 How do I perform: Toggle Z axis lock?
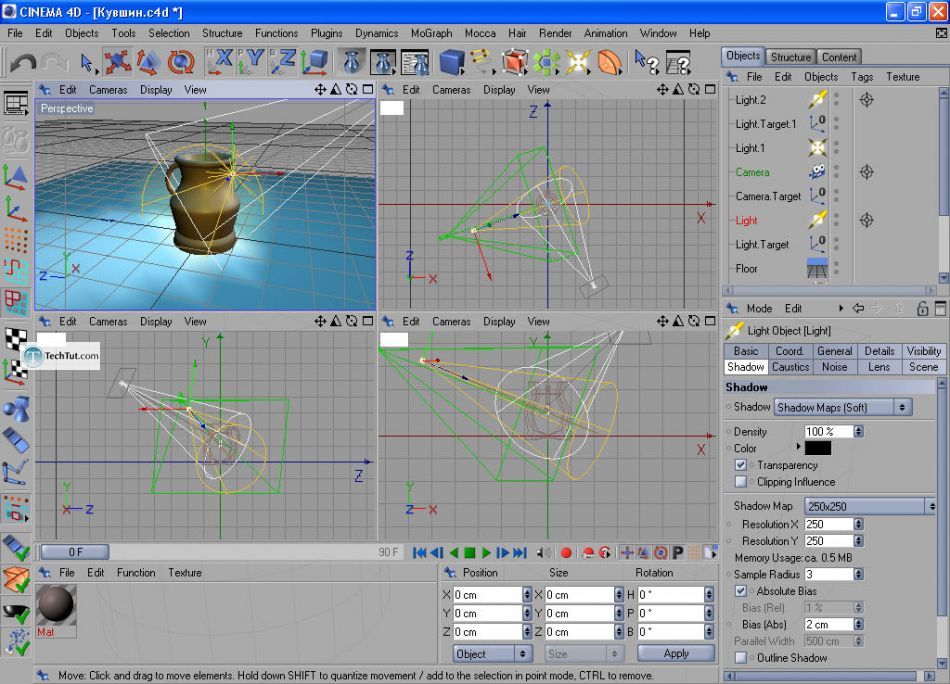[283, 62]
